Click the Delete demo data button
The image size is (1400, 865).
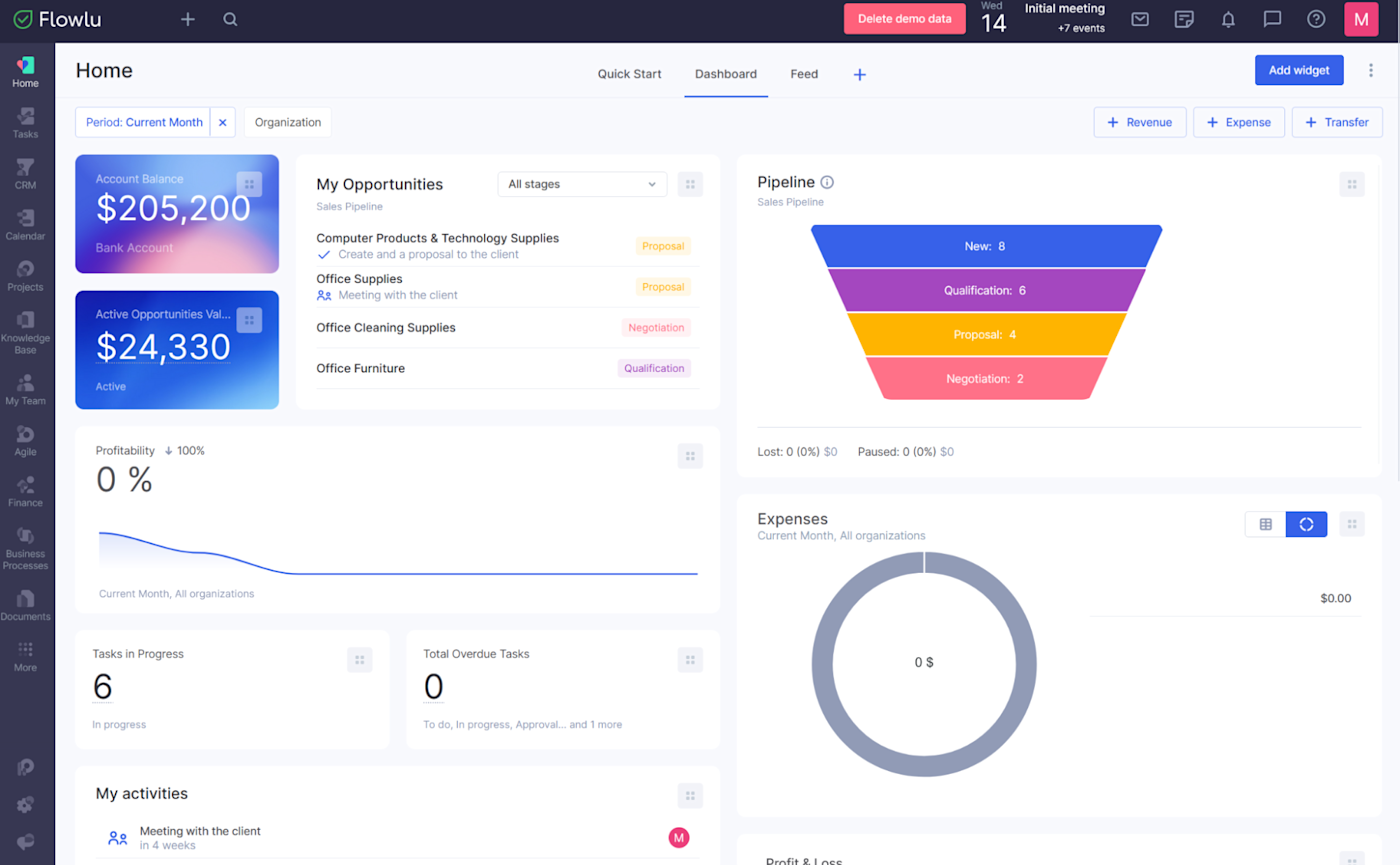(x=905, y=19)
